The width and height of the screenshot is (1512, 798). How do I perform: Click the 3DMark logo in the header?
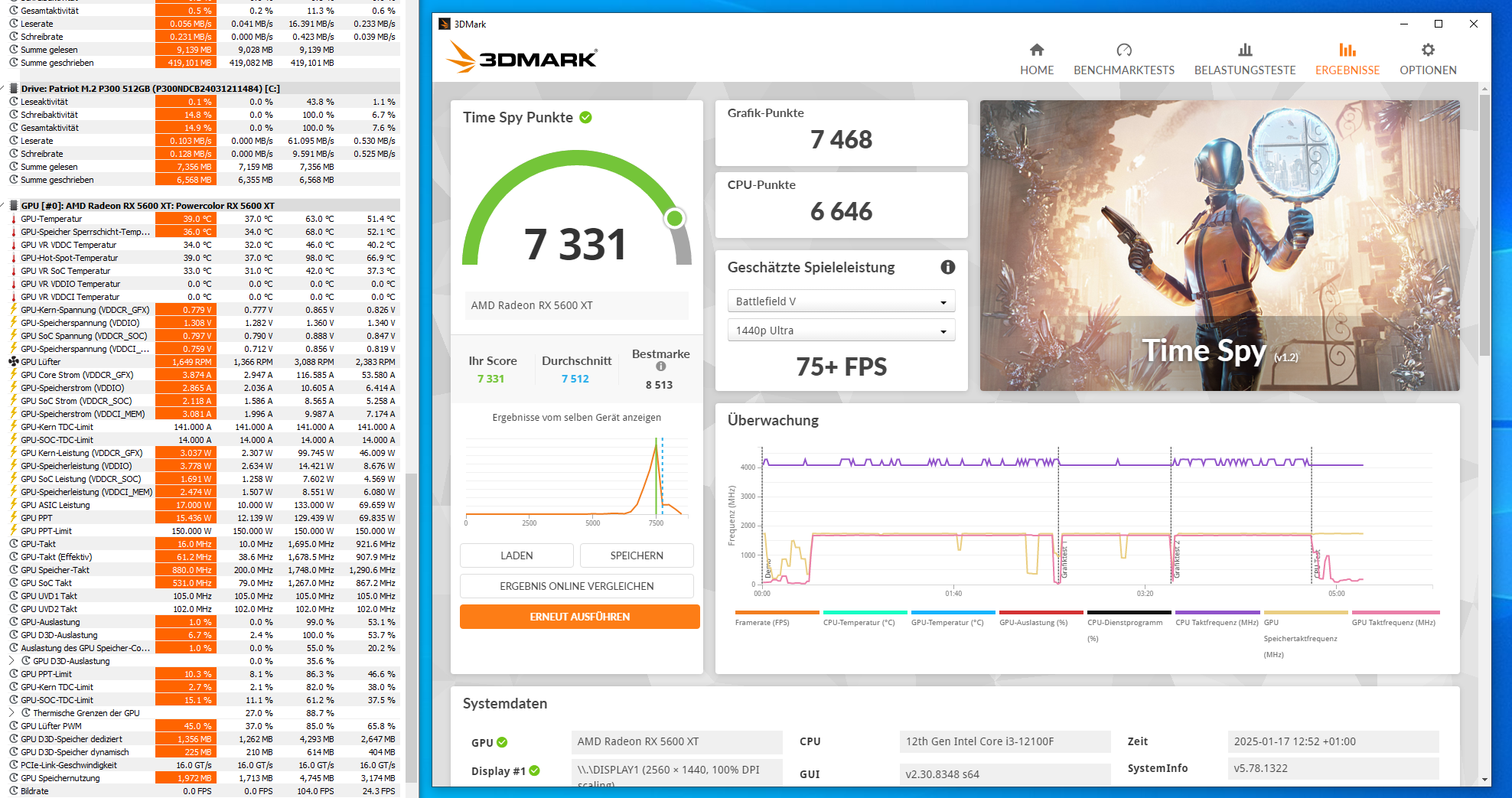click(x=521, y=57)
